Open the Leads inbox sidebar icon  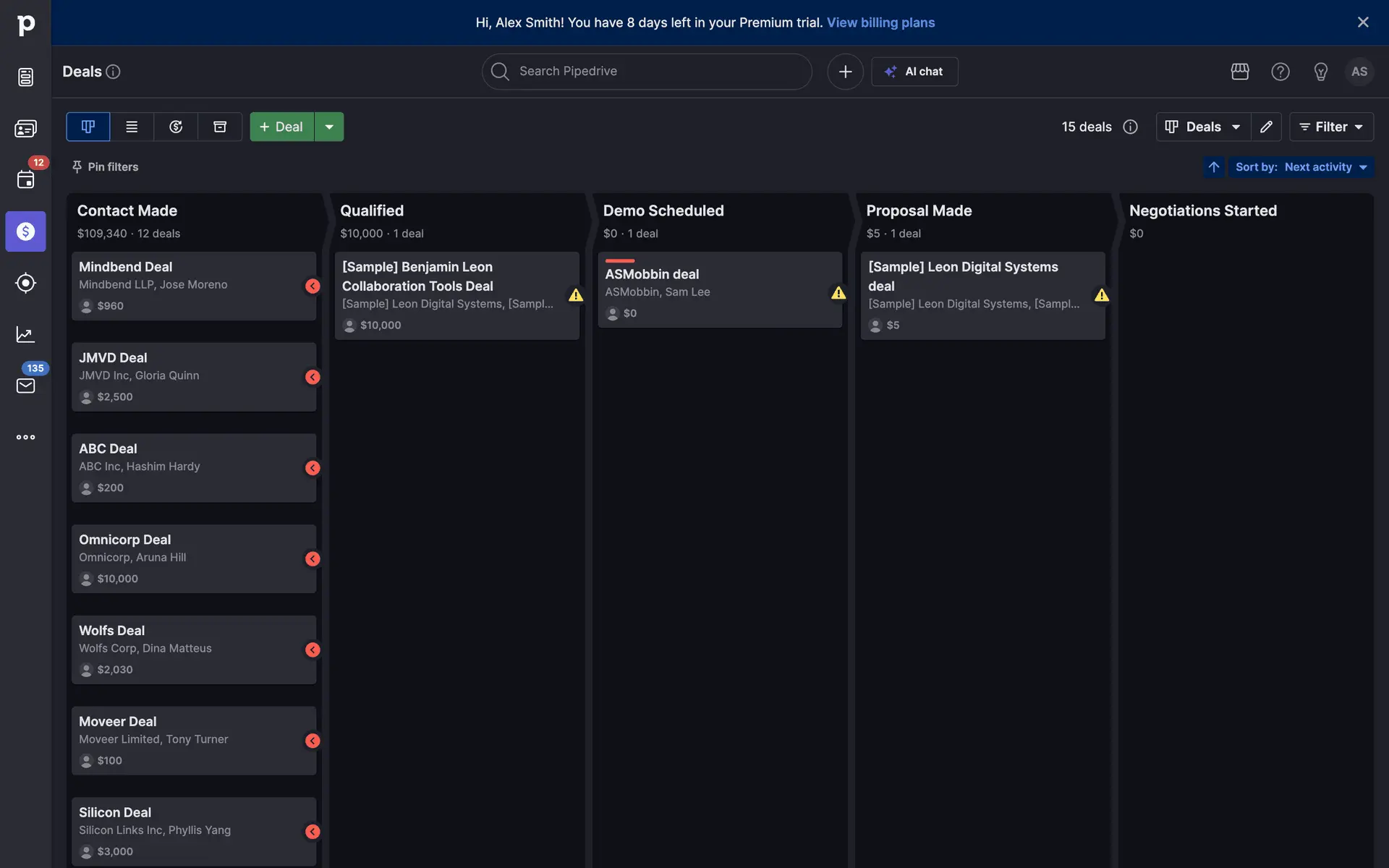coord(25,77)
